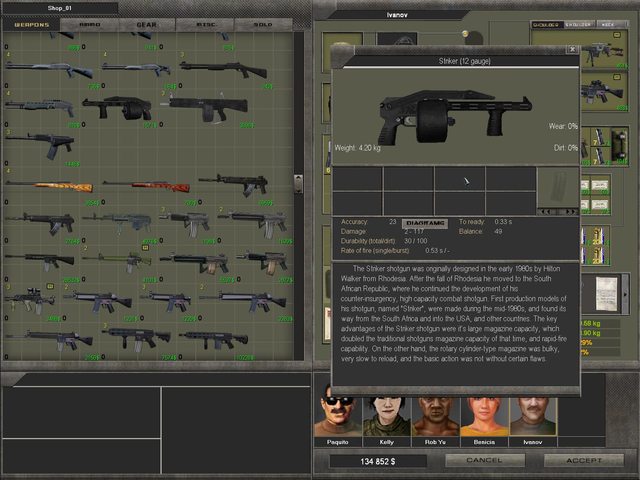This screenshot has height=480, width=640.
Task: Click the 'Wear: 0%' readout
Action: click(562, 126)
